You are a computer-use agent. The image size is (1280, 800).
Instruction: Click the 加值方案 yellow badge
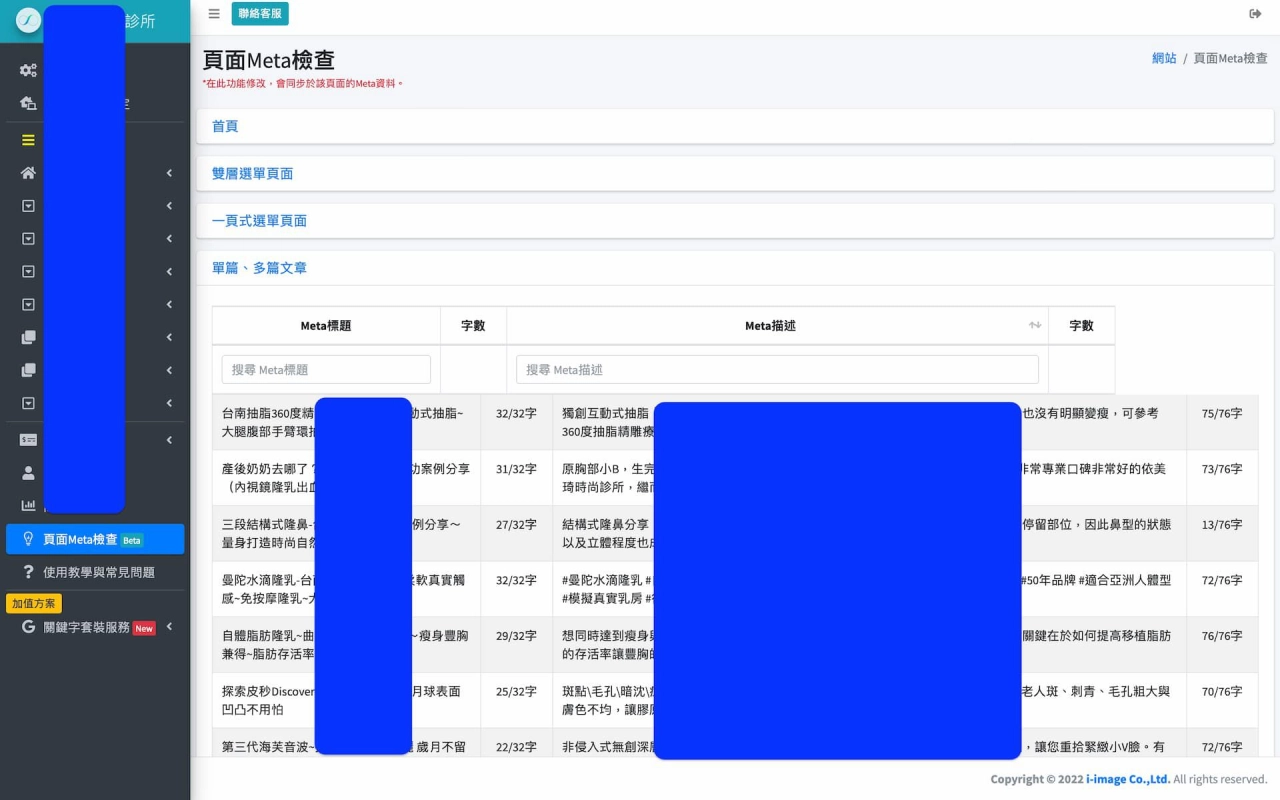[34, 604]
